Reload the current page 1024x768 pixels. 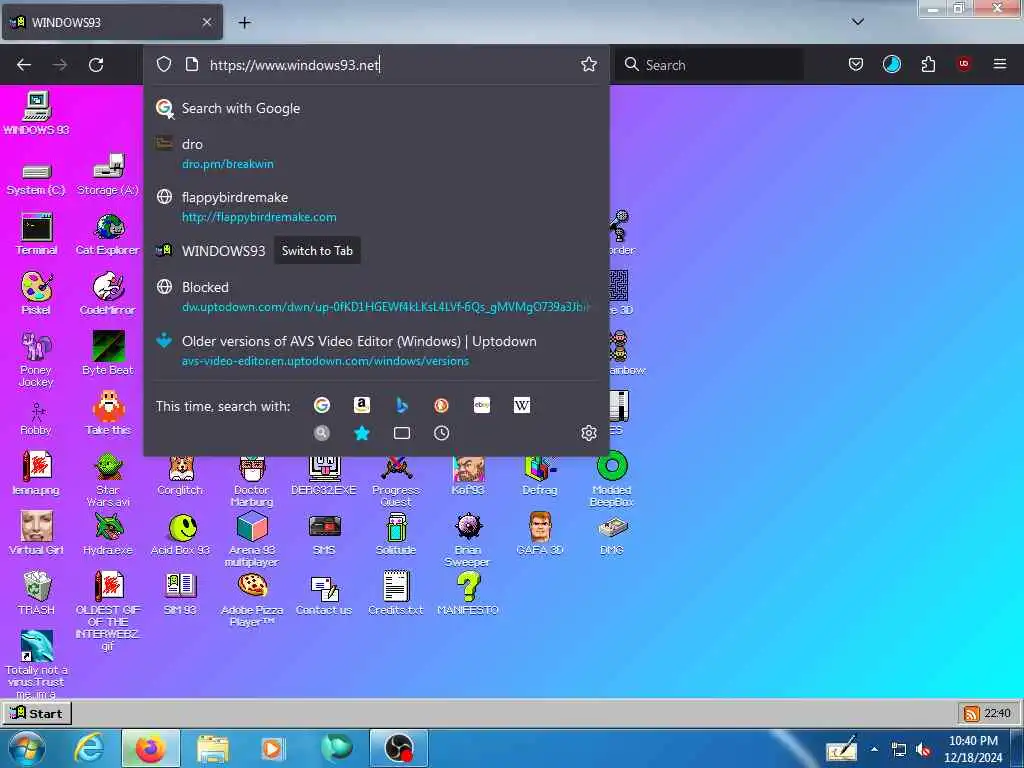[x=96, y=65]
